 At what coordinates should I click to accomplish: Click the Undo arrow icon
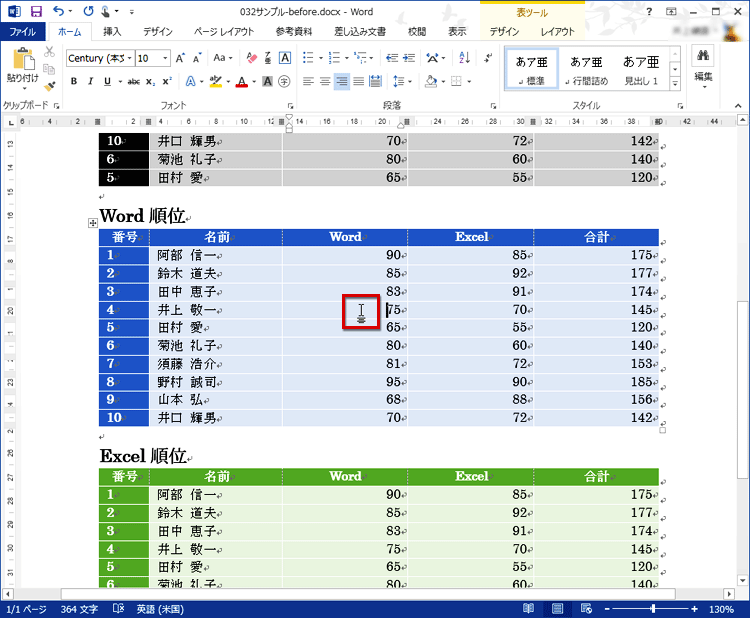click(x=58, y=11)
